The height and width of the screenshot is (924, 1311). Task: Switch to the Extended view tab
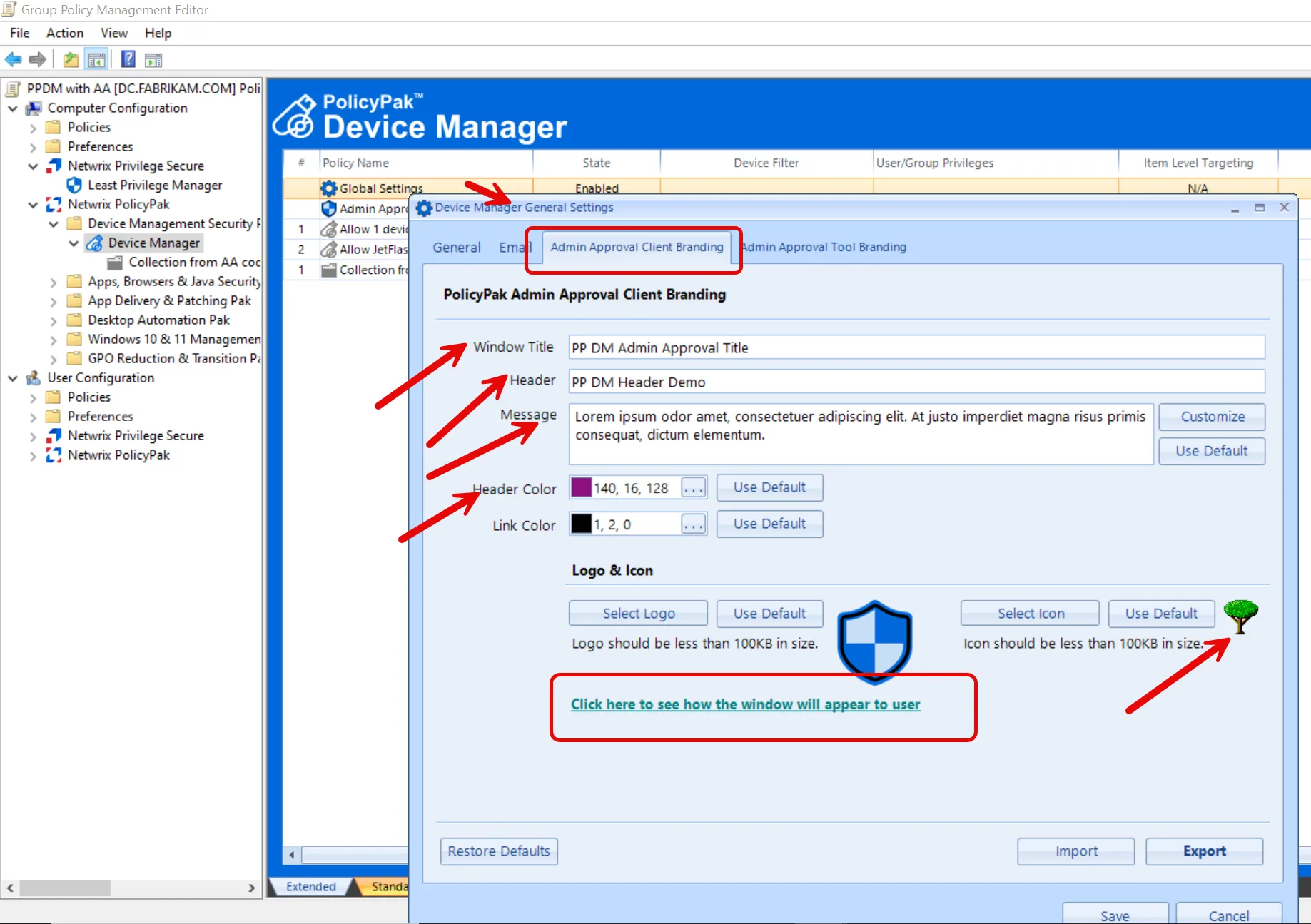pyautogui.click(x=311, y=886)
